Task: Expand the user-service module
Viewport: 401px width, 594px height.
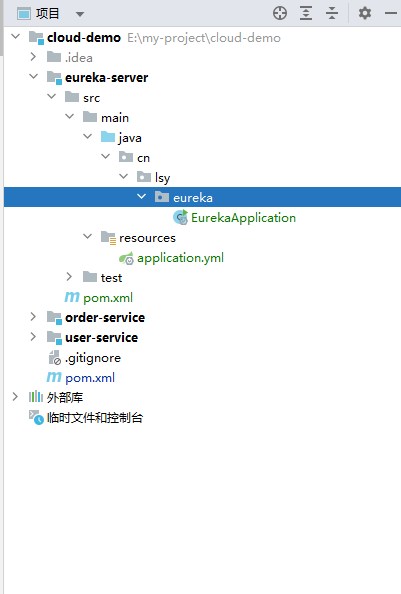Action: click(x=33, y=337)
